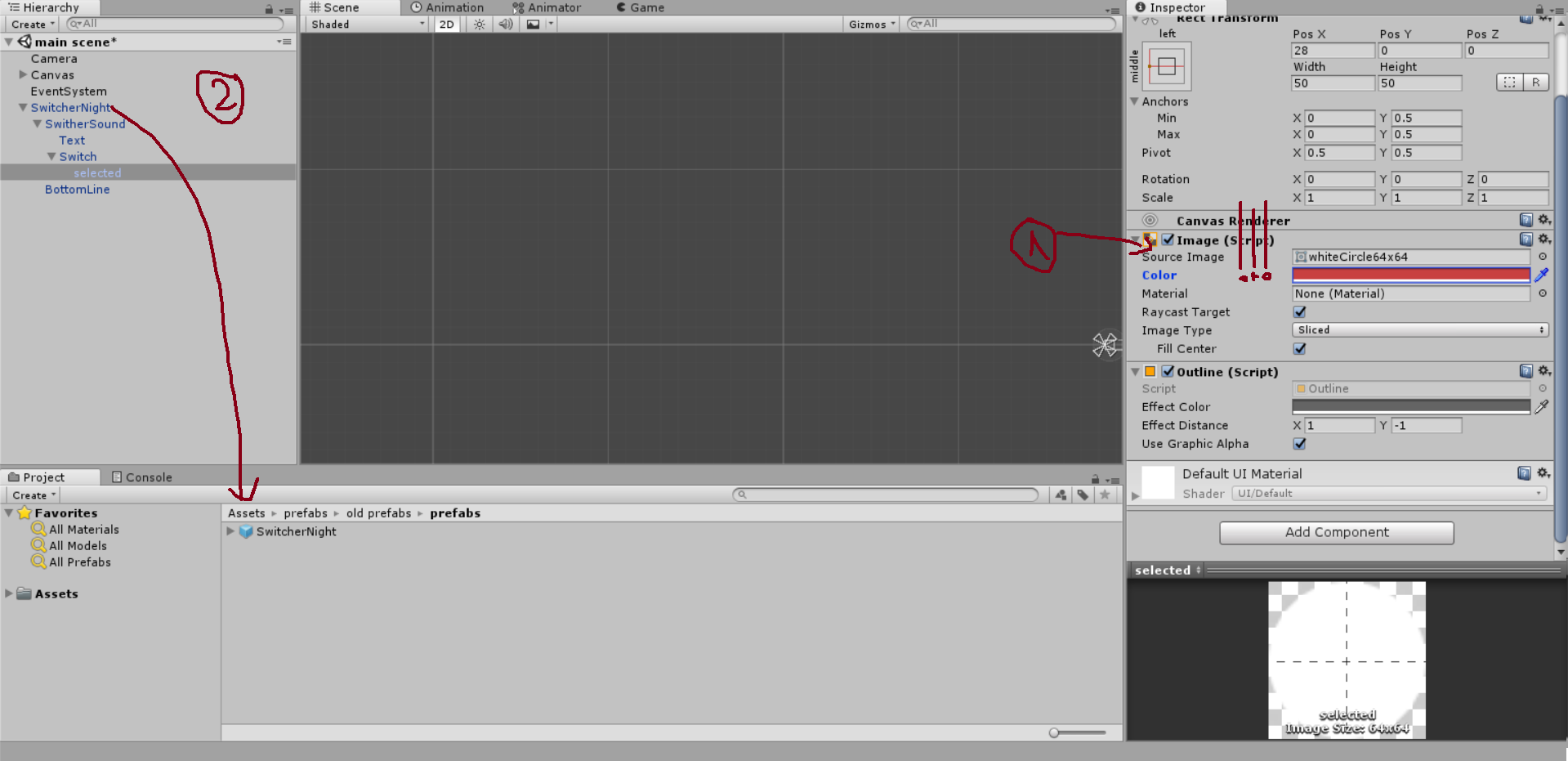Change Image Type from Sliced dropdown
This screenshot has height=761, width=1568.
1419,329
